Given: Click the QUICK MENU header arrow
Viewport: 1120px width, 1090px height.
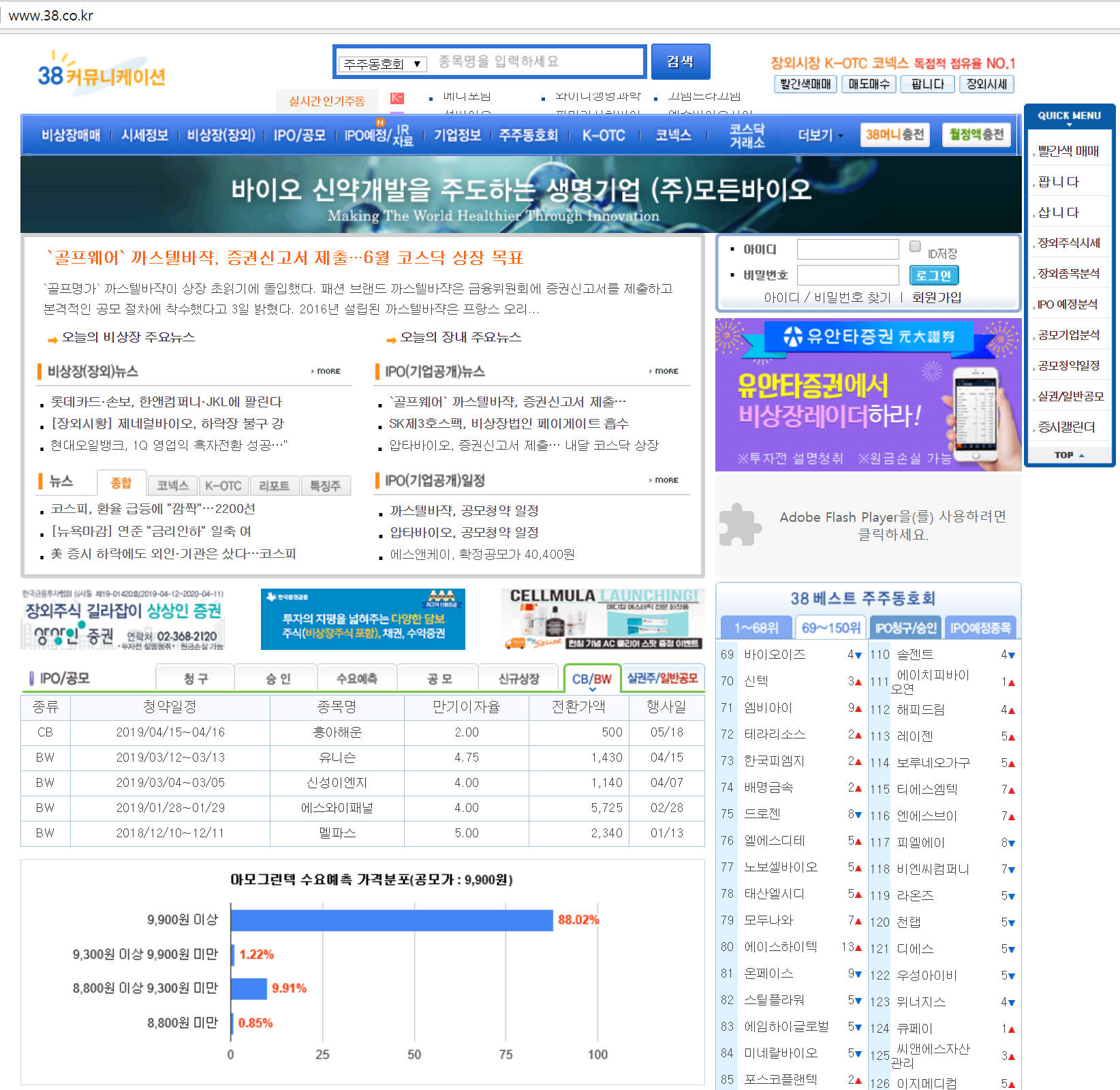Looking at the screenshot, I should point(1069,125).
